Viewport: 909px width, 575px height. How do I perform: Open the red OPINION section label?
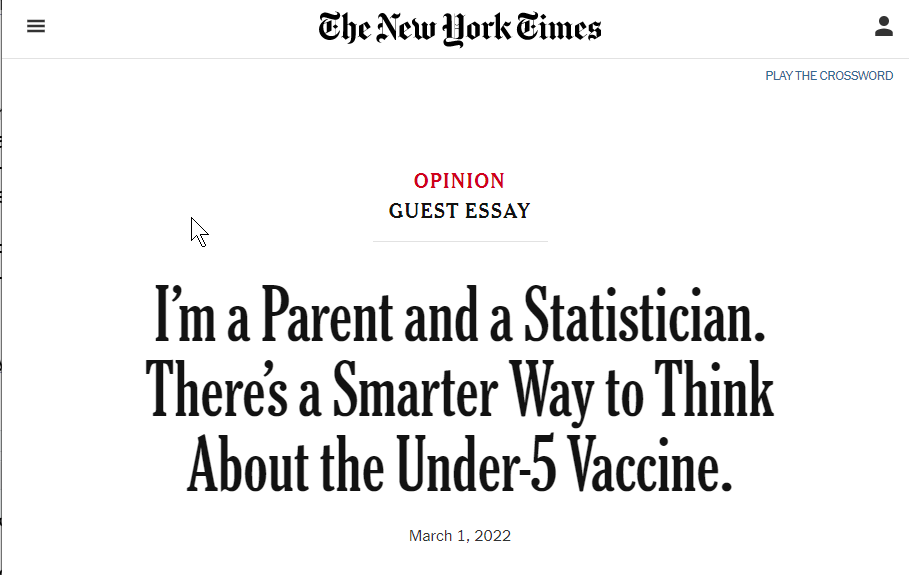(459, 181)
